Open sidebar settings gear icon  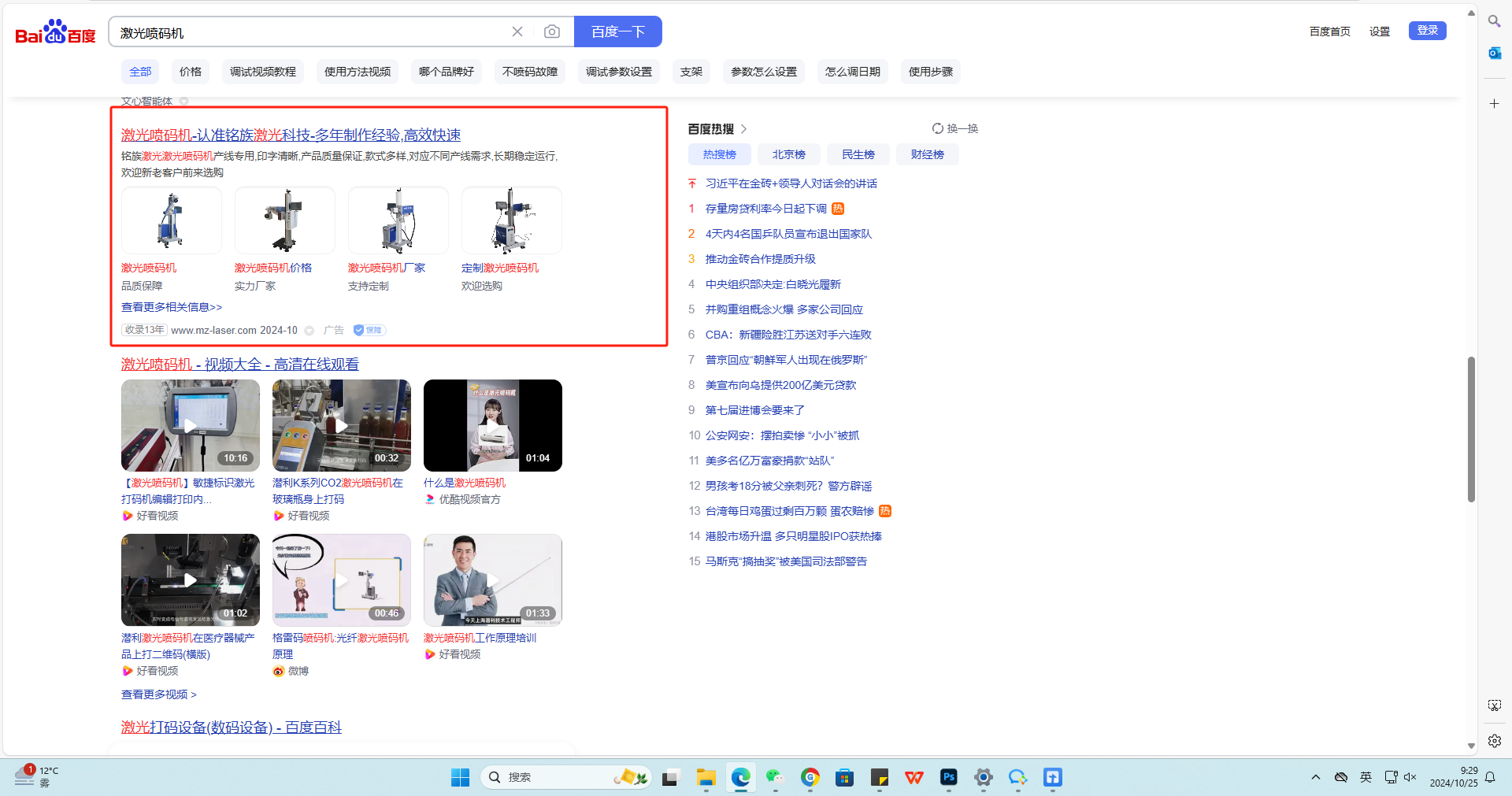(1494, 741)
